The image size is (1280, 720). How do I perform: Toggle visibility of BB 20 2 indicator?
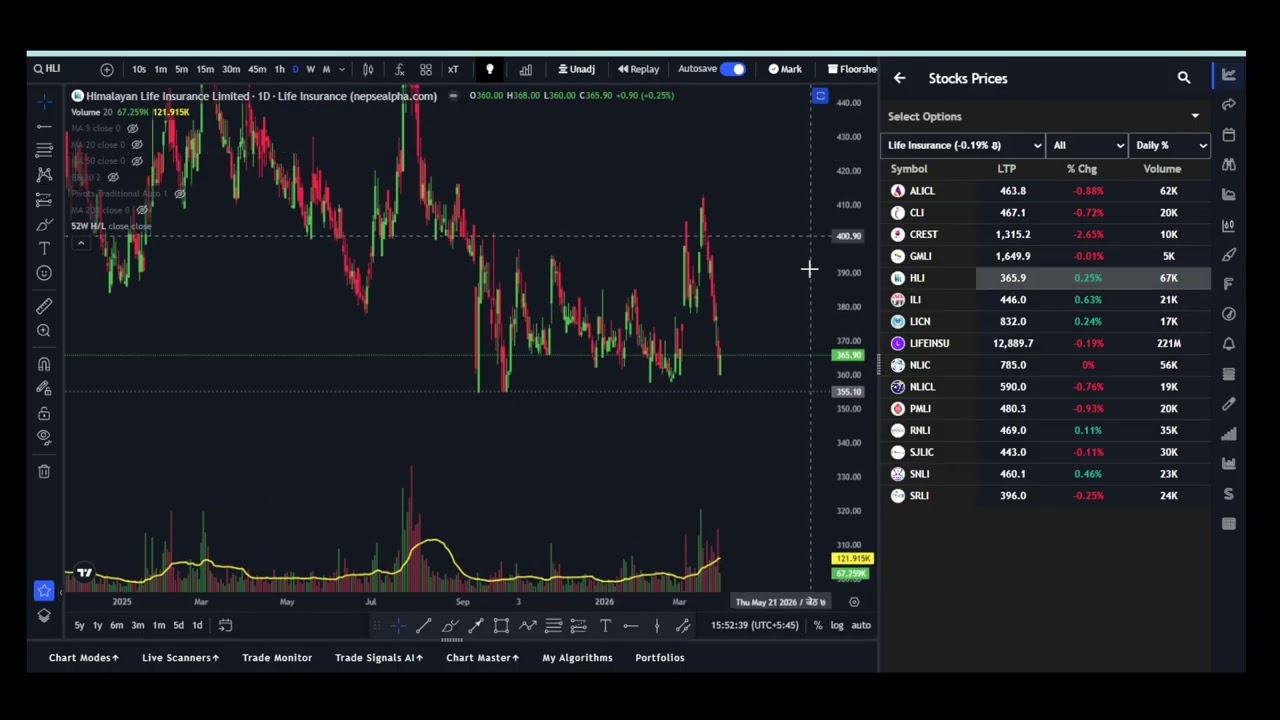click(x=113, y=177)
